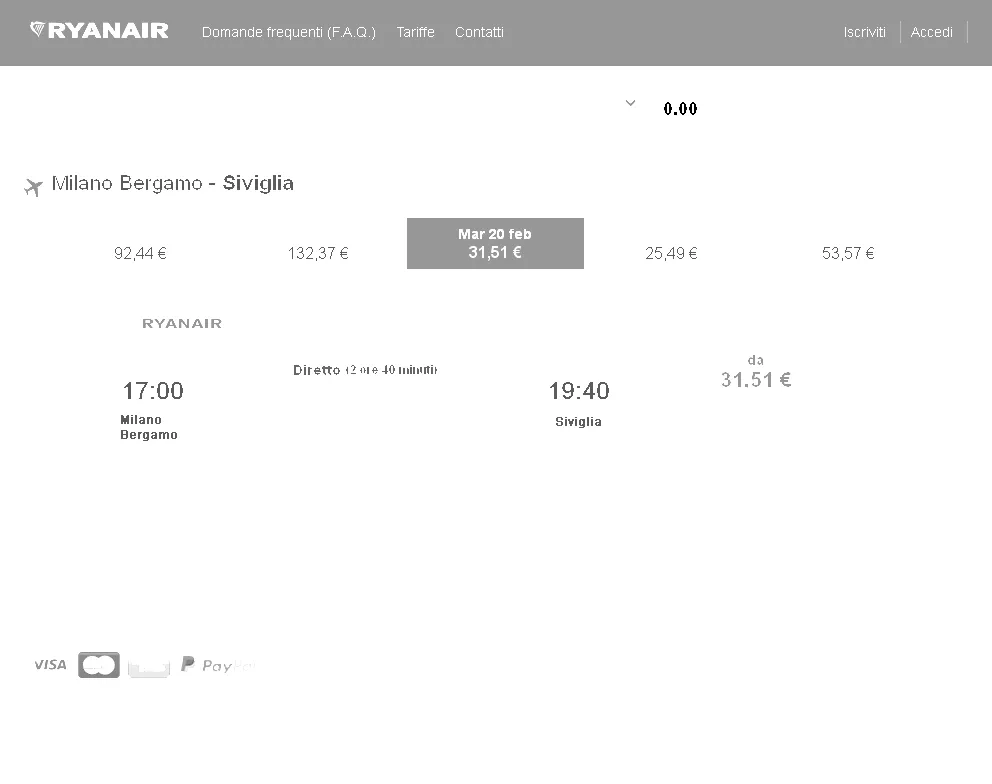This screenshot has height=784, width=992.
Task: Click the Ryanair logo in header
Action: [x=99, y=30]
